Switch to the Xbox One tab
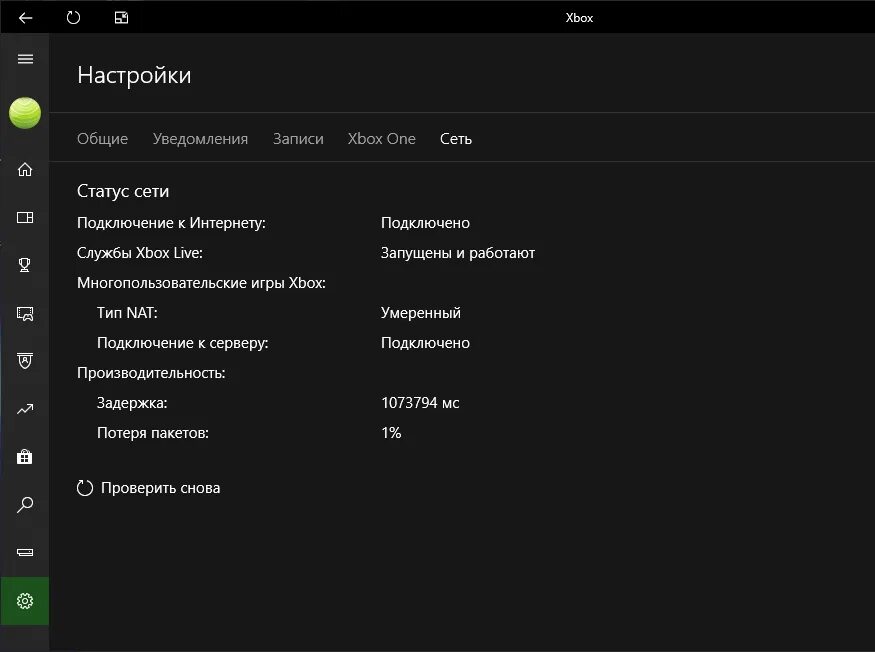Screen dimensions: 875x652 tap(382, 138)
